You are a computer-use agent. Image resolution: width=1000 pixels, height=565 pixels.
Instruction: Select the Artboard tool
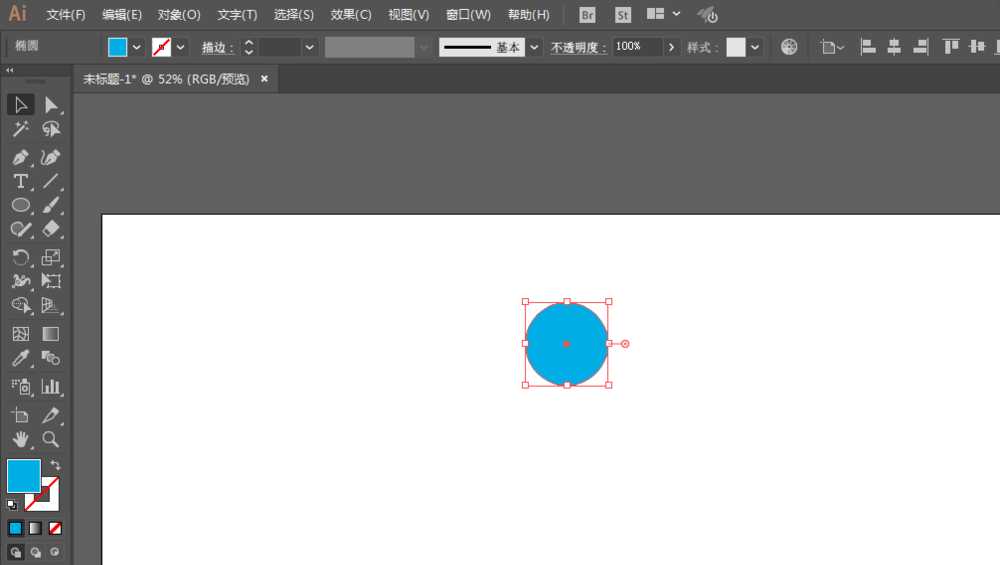20,415
